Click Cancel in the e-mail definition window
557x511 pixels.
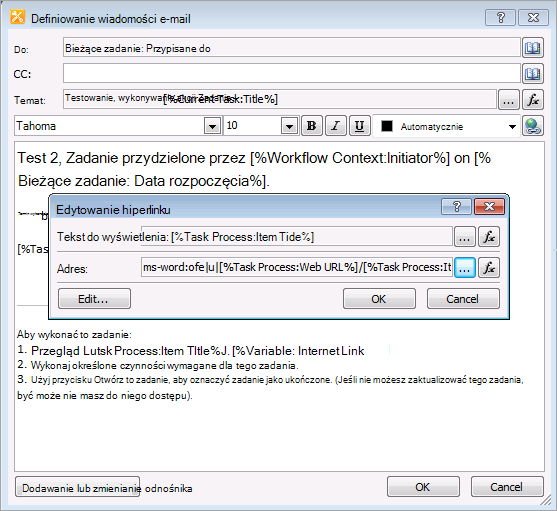[507, 486]
